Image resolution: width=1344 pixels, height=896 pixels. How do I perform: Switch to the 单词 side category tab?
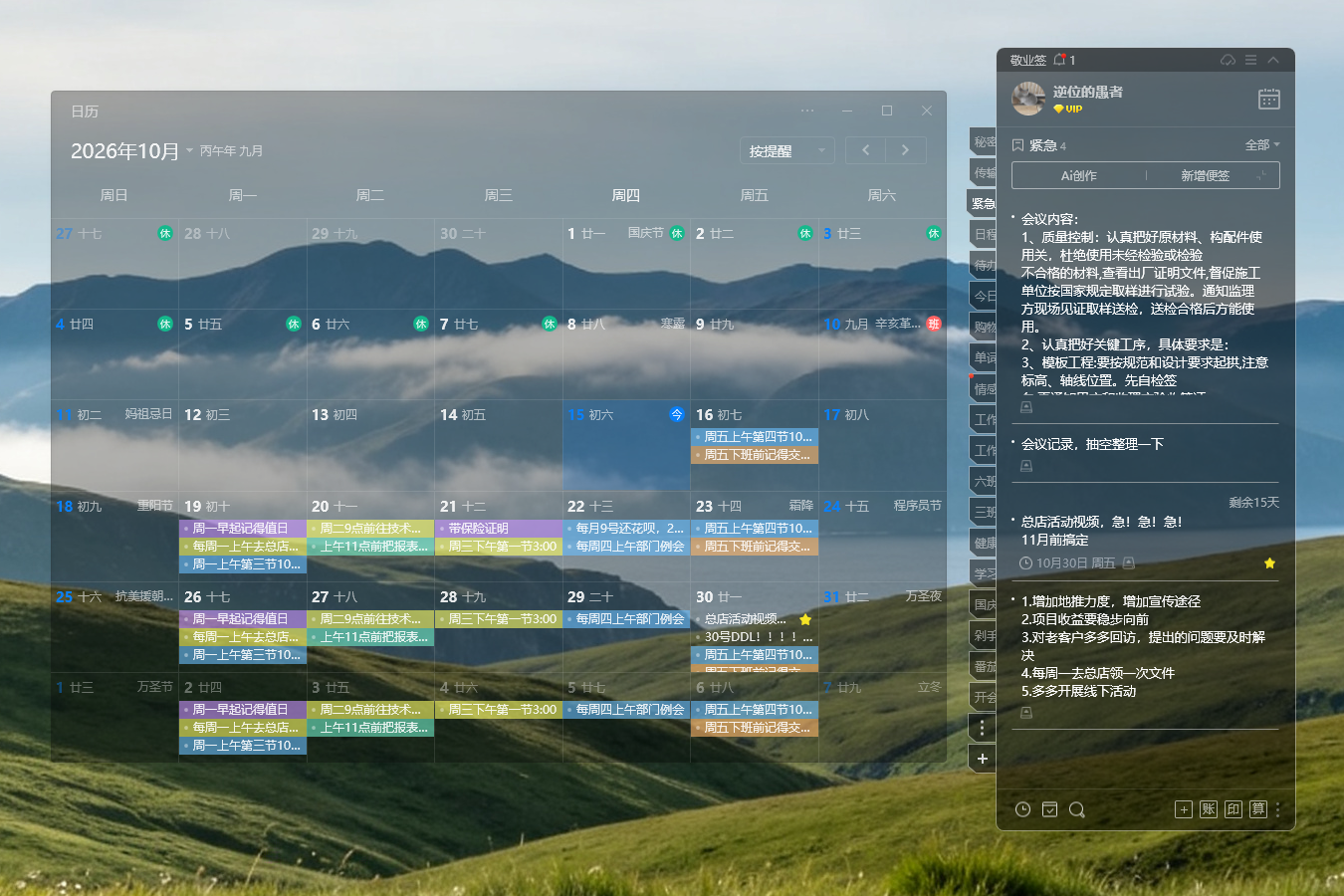[x=984, y=357]
